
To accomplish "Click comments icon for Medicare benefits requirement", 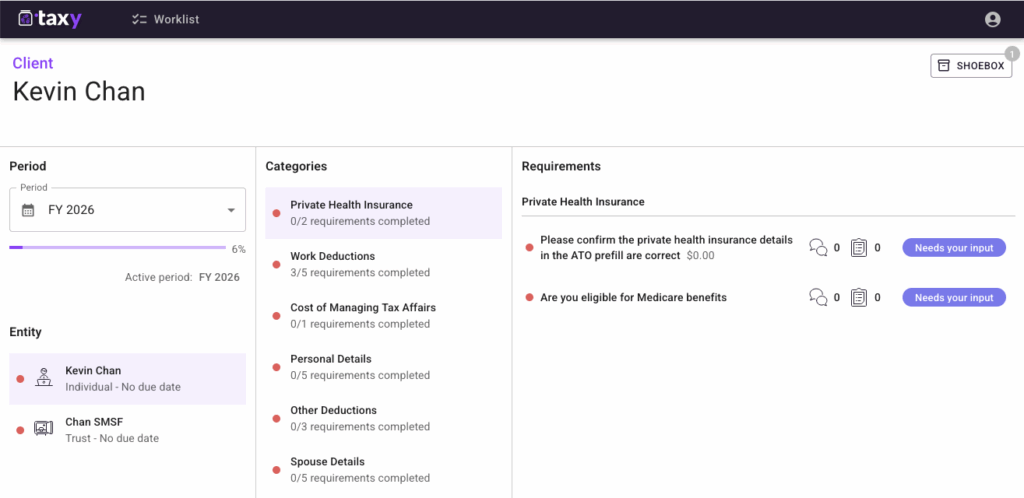I will tap(818, 298).
